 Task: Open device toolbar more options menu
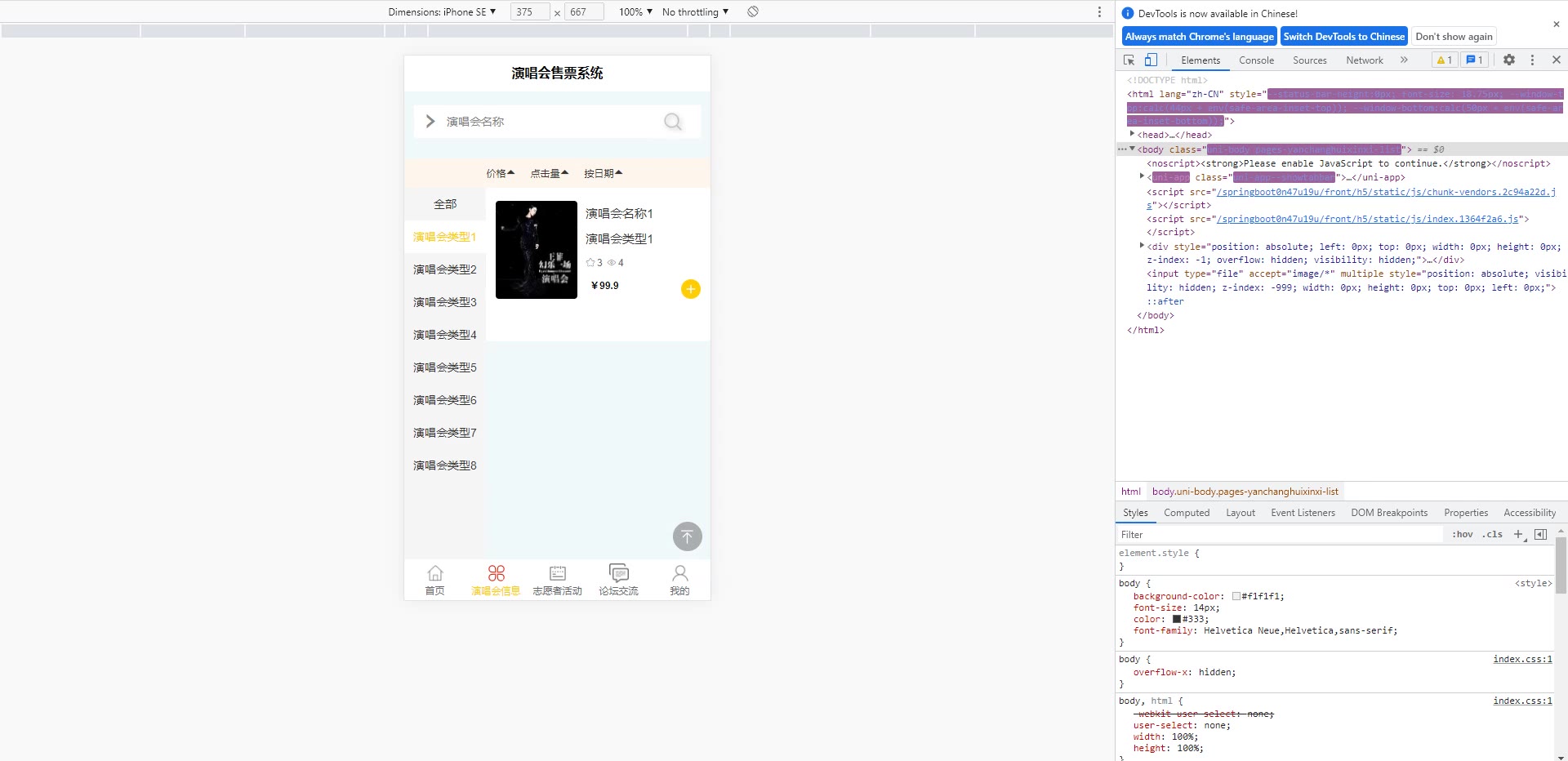1099,11
